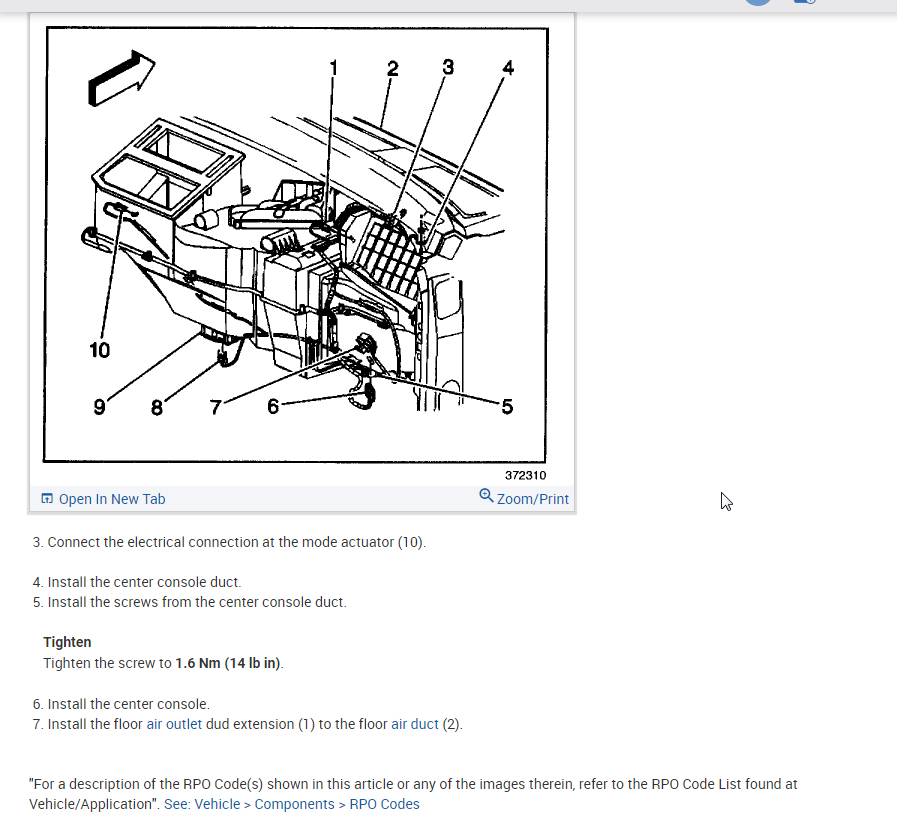Click the cut-off blue icon beside the circle
This screenshot has height=827, width=897.
click(x=805, y=2)
